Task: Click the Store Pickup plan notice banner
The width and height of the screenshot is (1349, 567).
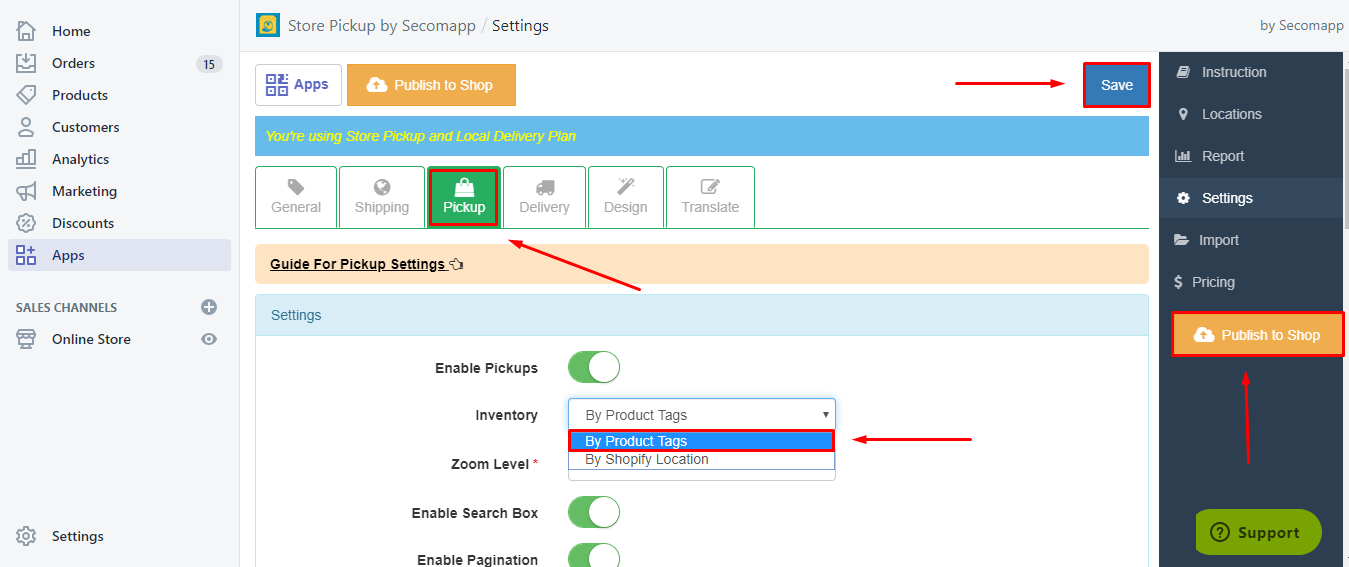Action: (x=702, y=136)
